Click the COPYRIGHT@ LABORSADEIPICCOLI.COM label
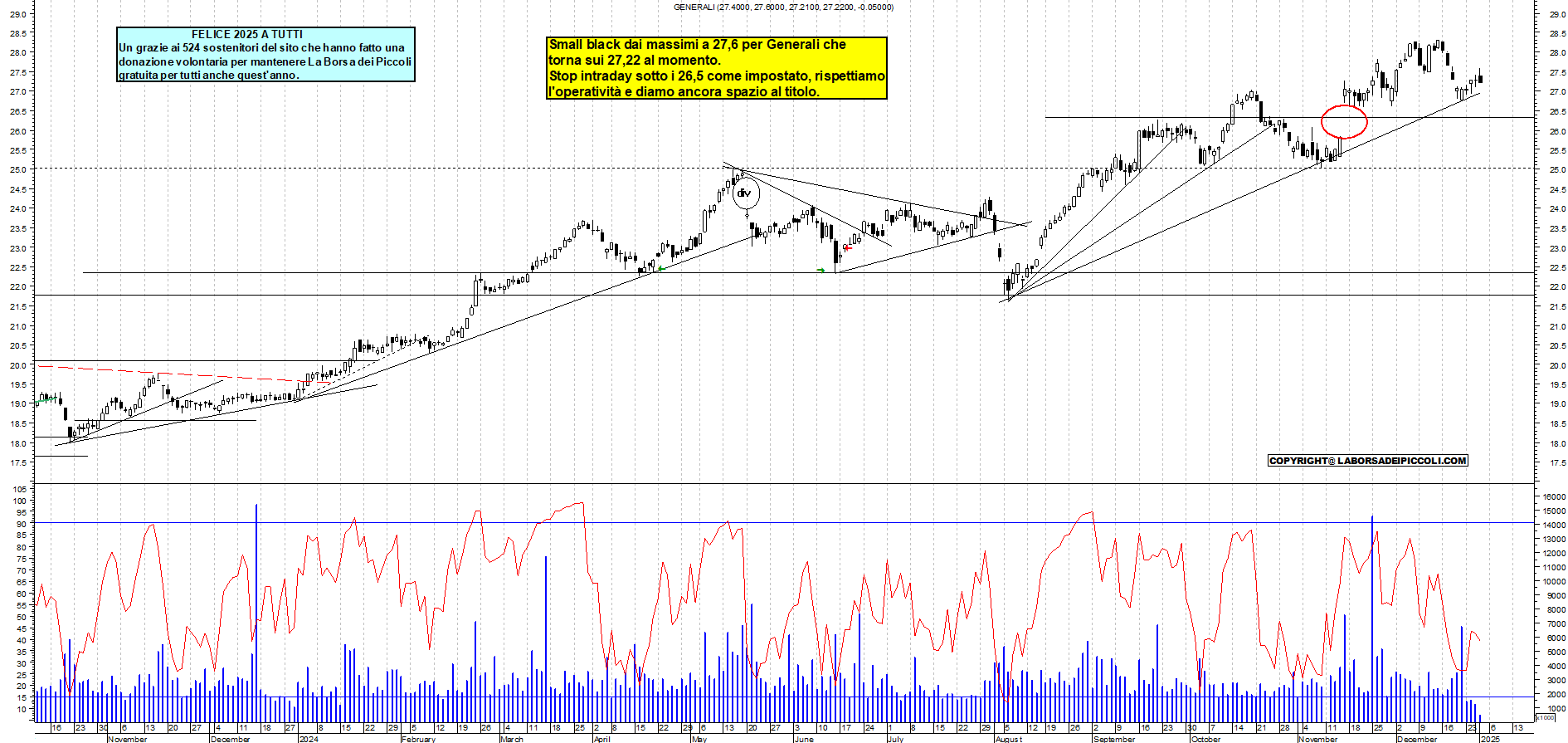This screenshot has width=1568, height=743. [x=1368, y=461]
